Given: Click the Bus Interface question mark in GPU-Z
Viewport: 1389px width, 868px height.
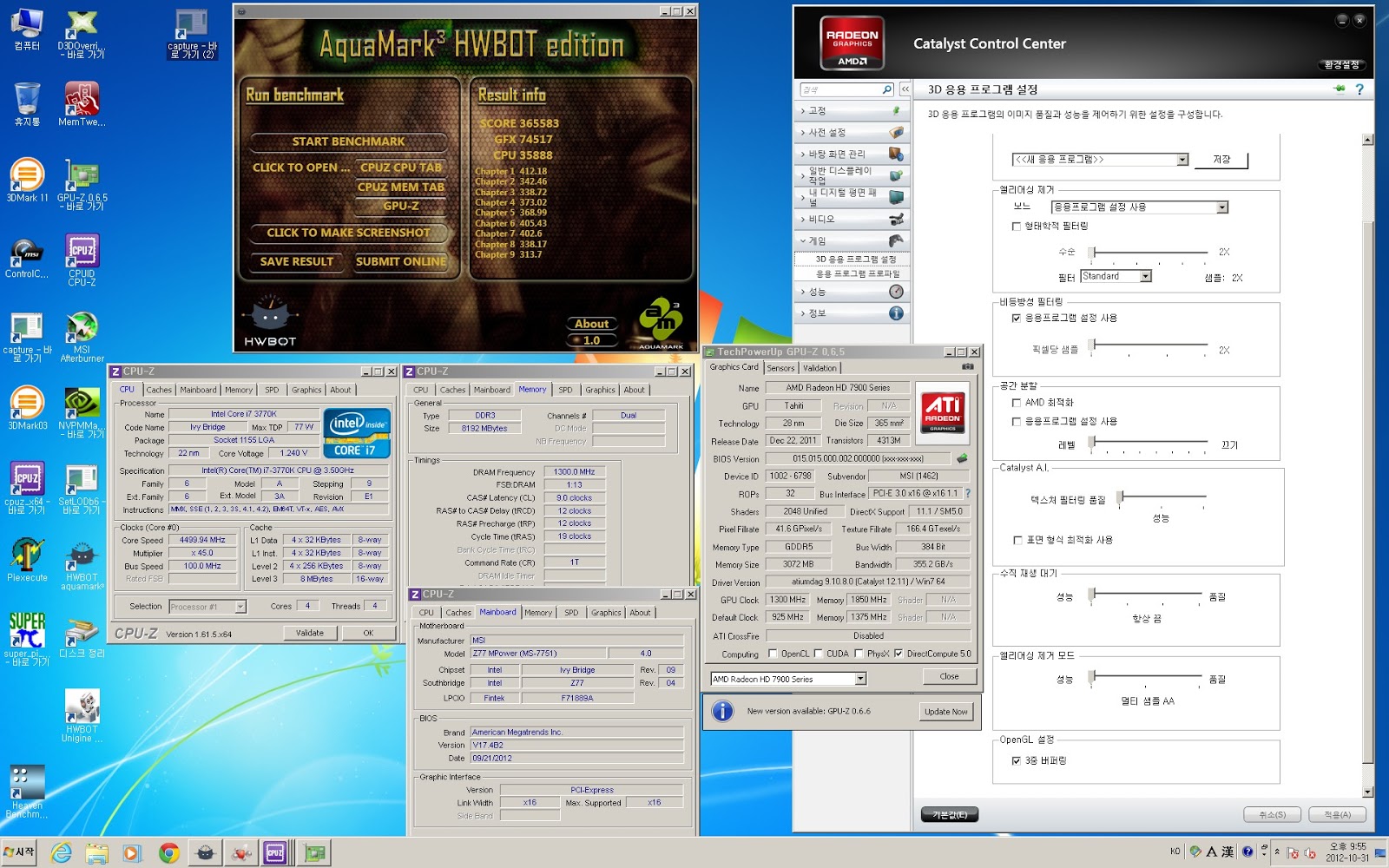Looking at the screenshot, I should click(x=968, y=493).
